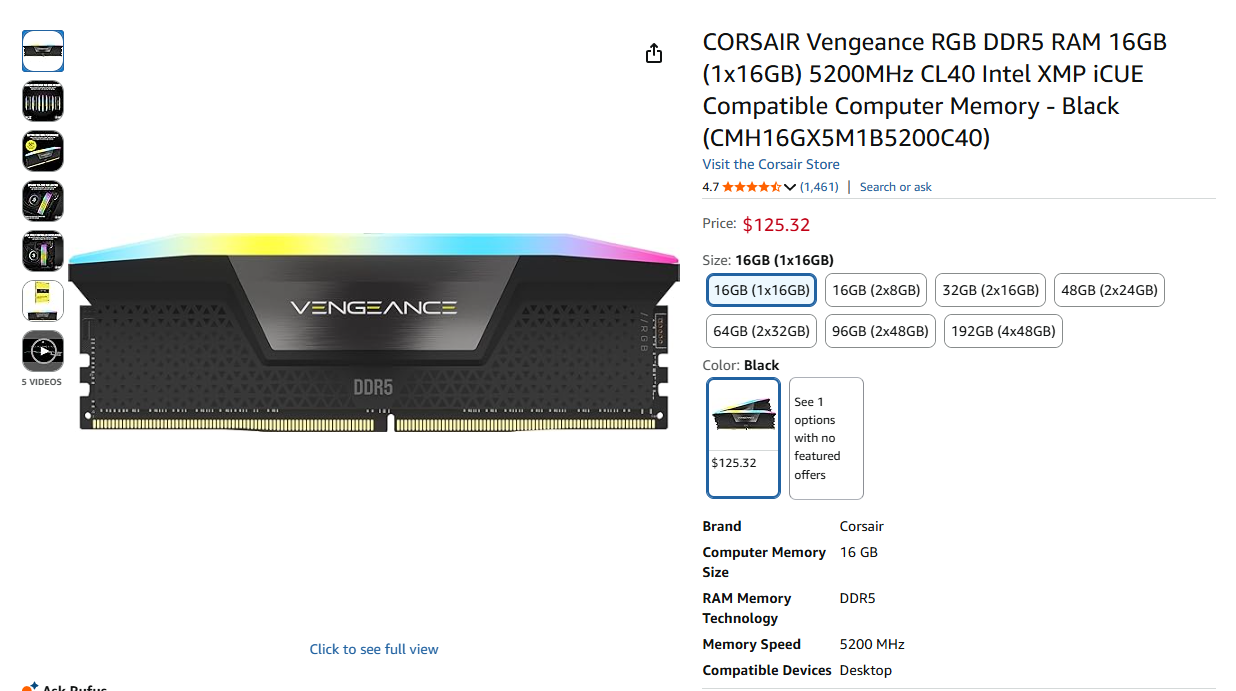Click the share icon above the product title

[x=654, y=52]
